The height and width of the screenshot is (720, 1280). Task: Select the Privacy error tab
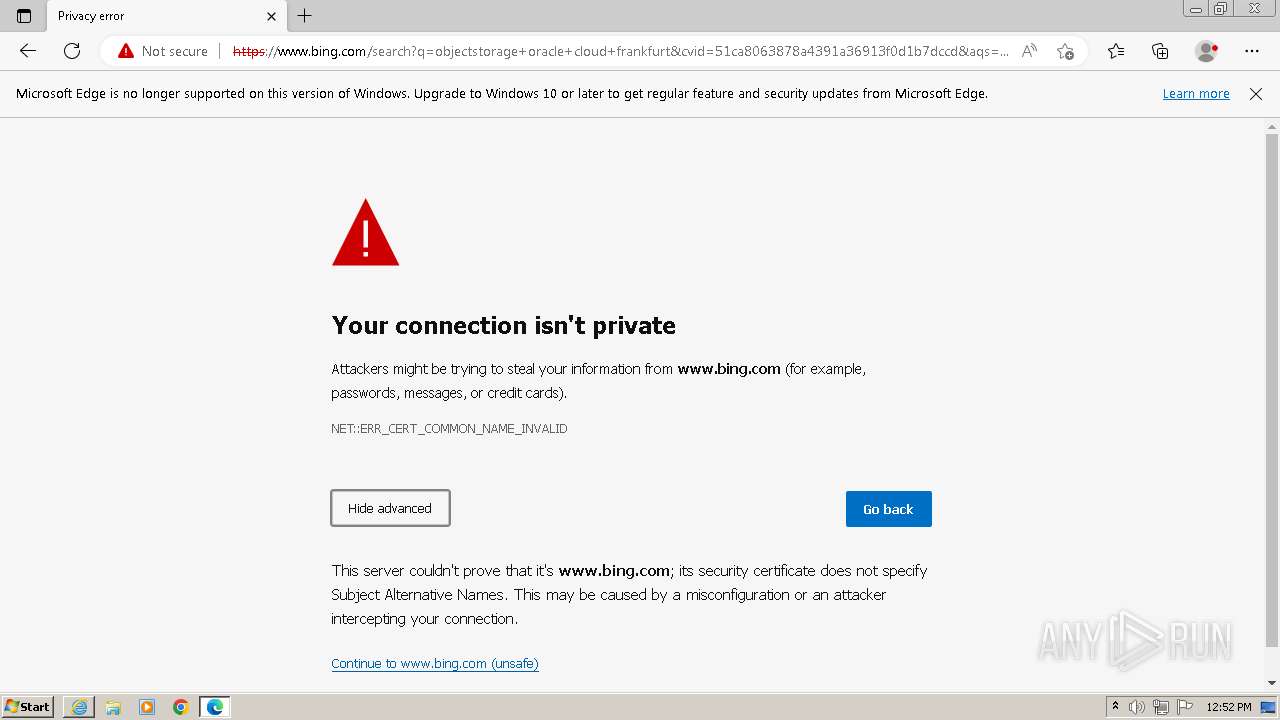(150, 16)
